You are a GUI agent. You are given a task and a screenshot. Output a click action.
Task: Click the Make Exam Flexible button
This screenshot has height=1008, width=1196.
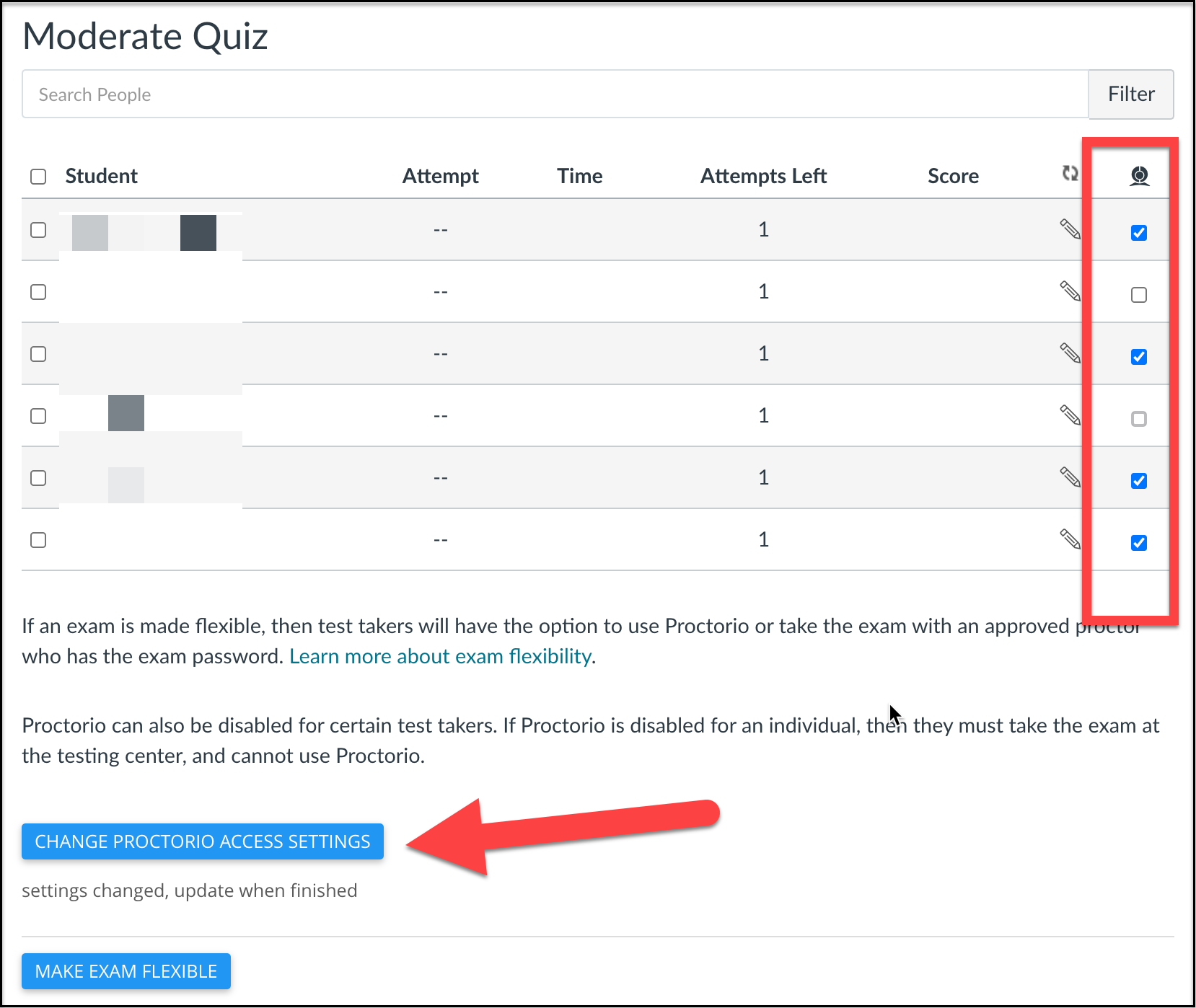point(126,971)
